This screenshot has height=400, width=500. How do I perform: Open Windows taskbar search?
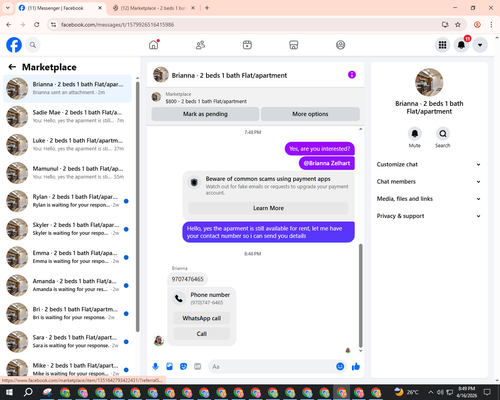[x=28, y=392]
